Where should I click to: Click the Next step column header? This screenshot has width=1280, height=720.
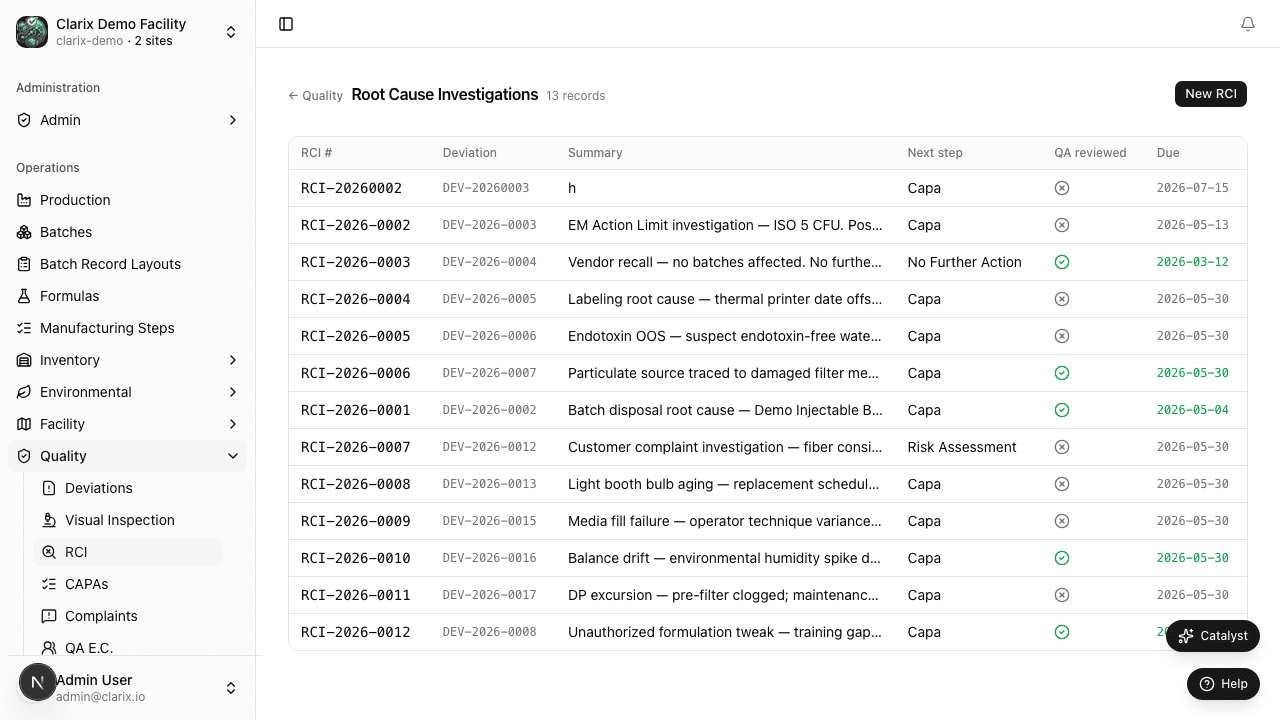935,153
